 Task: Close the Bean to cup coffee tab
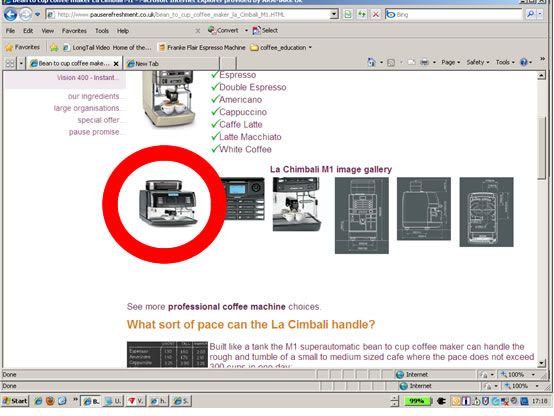click(x=116, y=64)
